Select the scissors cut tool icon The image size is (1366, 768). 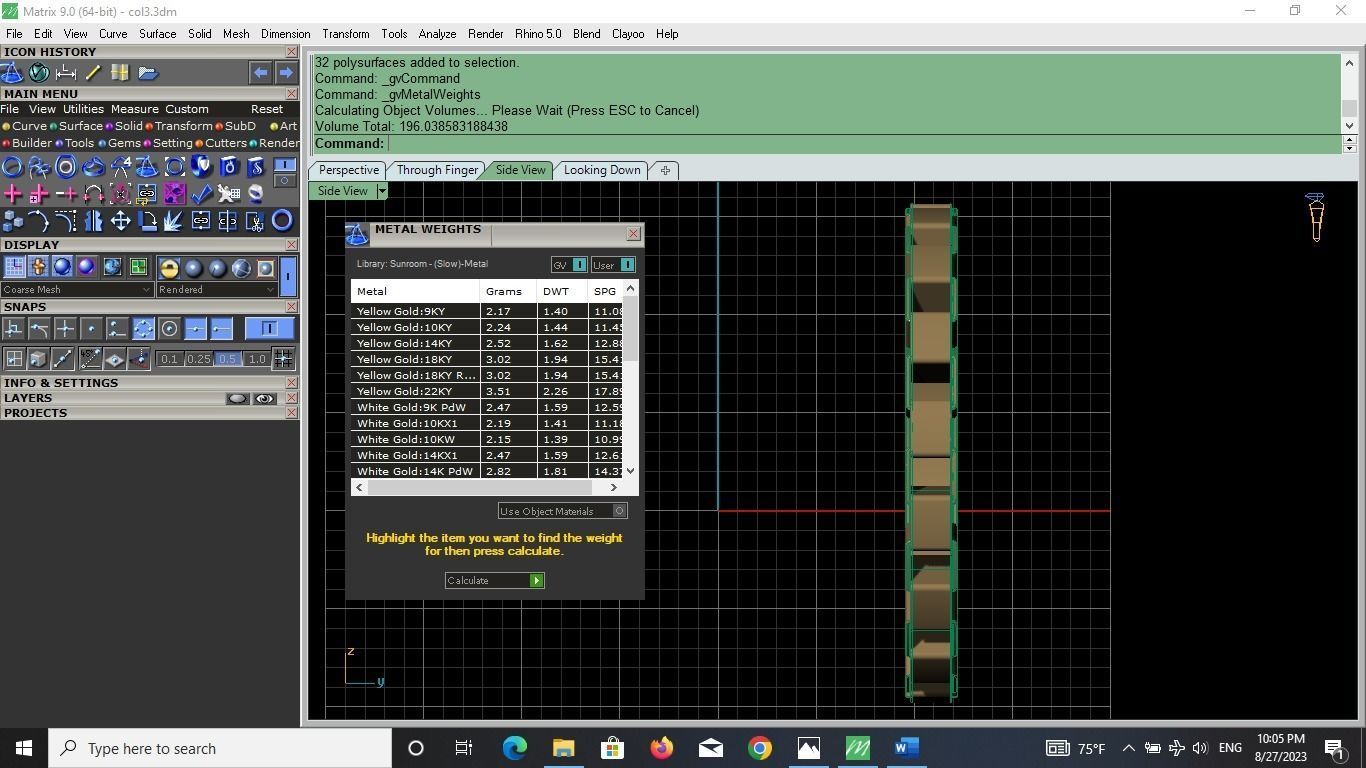point(255,220)
